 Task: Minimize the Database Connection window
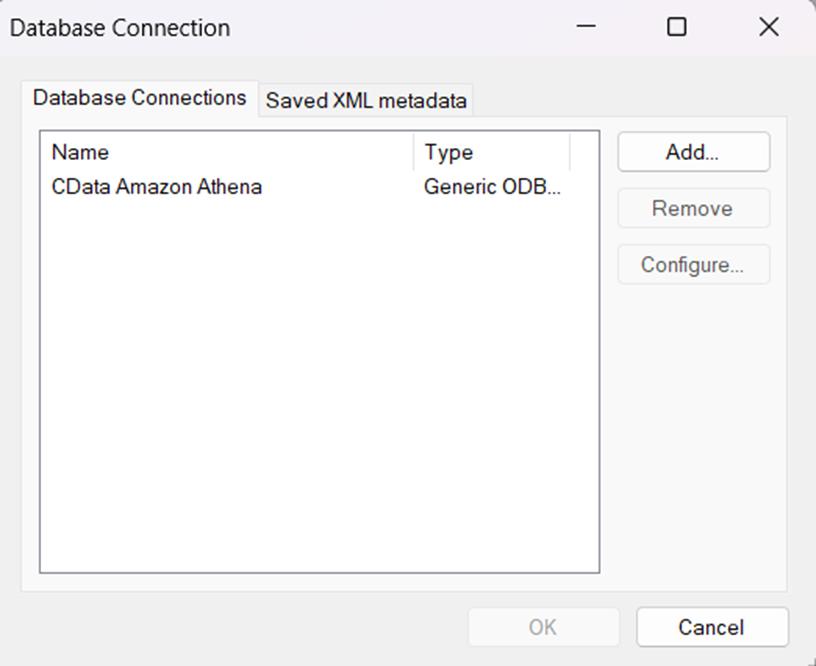[x=586, y=27]
